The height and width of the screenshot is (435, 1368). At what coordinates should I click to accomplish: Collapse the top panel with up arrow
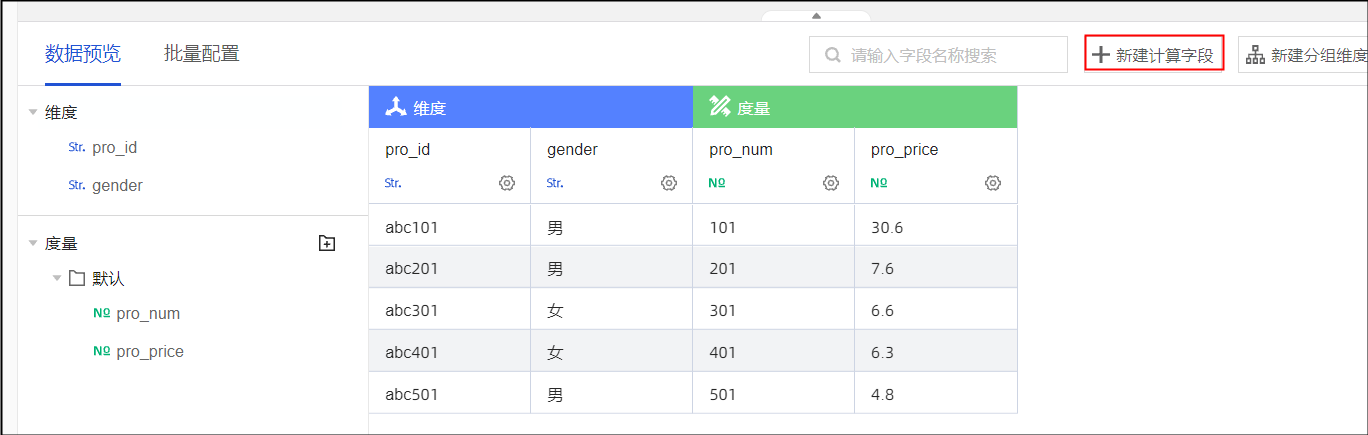tap(816, 15)
